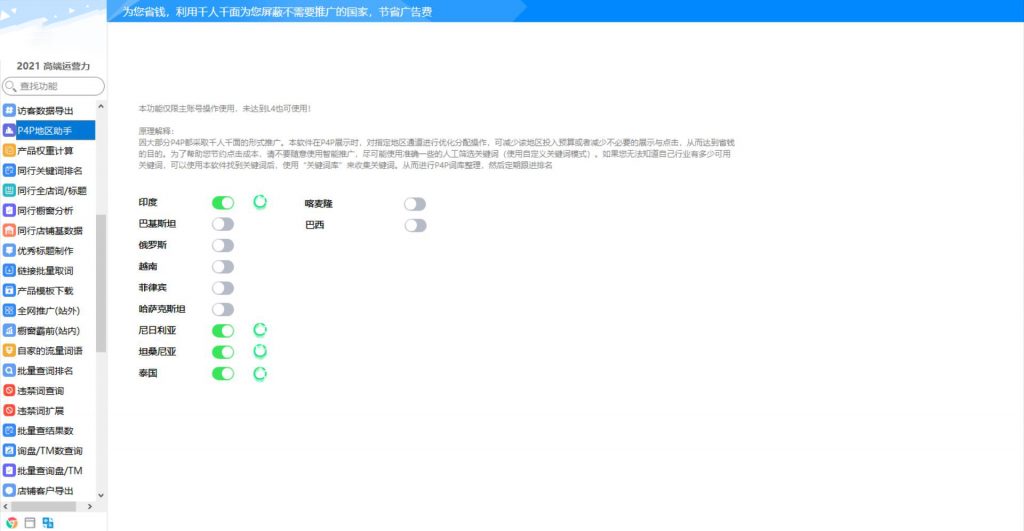Image resolution: width=1024 pixels, height=531 pixels.
Task: Open 同行关键词排名 via its icon
Action: pyautogui.click(x=9, y=170)
